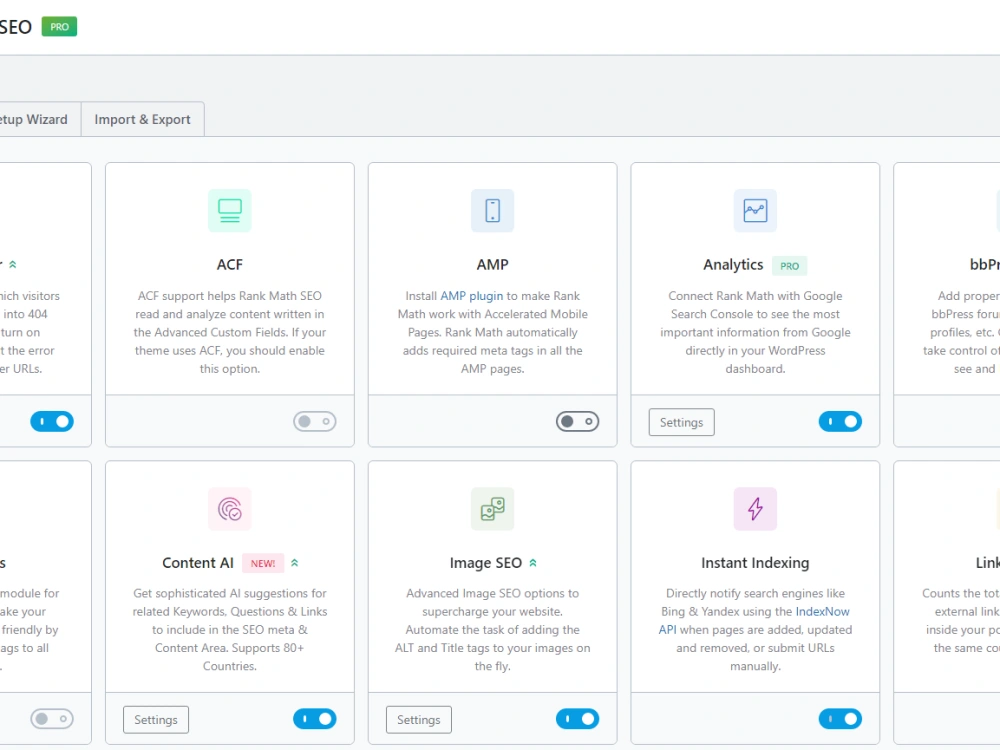
Task: Click the AMP module title
Action: pos(492,265)
